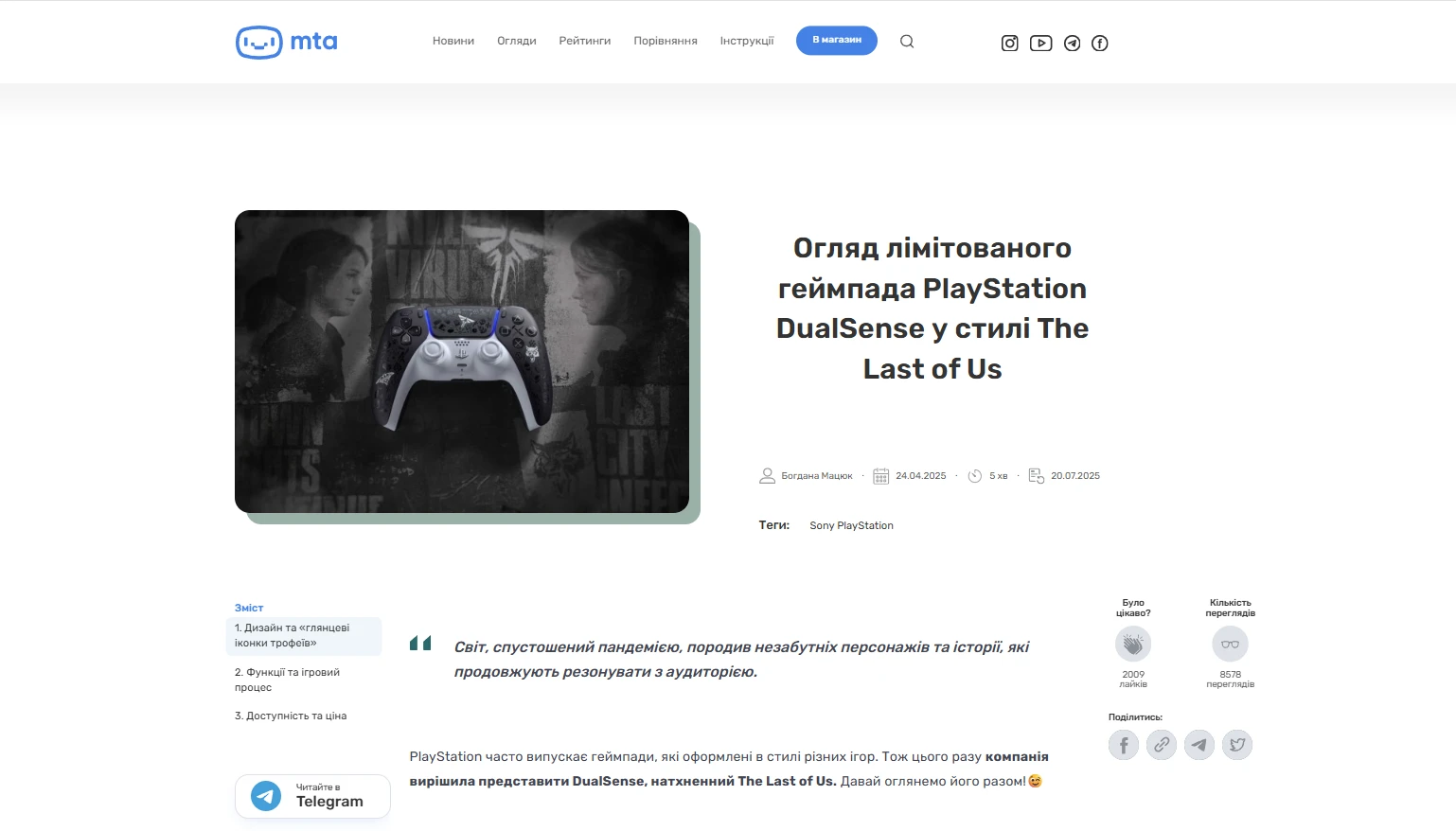Viewport: 1456px width, 831px height.
Task: Click the Зміст contents heading
Action: [249, 608]
